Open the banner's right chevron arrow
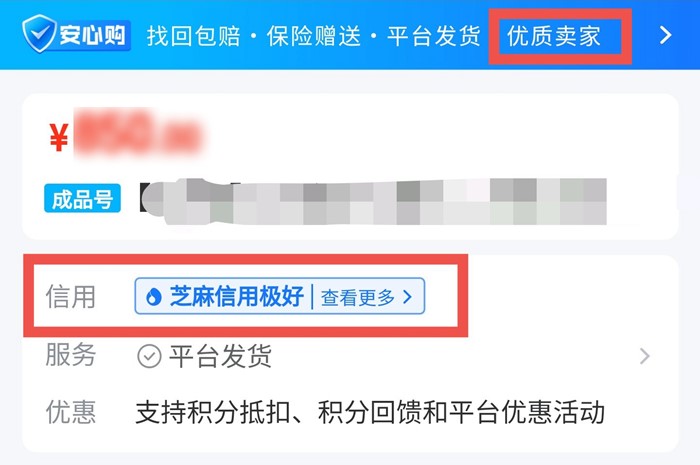 [665, 35]
